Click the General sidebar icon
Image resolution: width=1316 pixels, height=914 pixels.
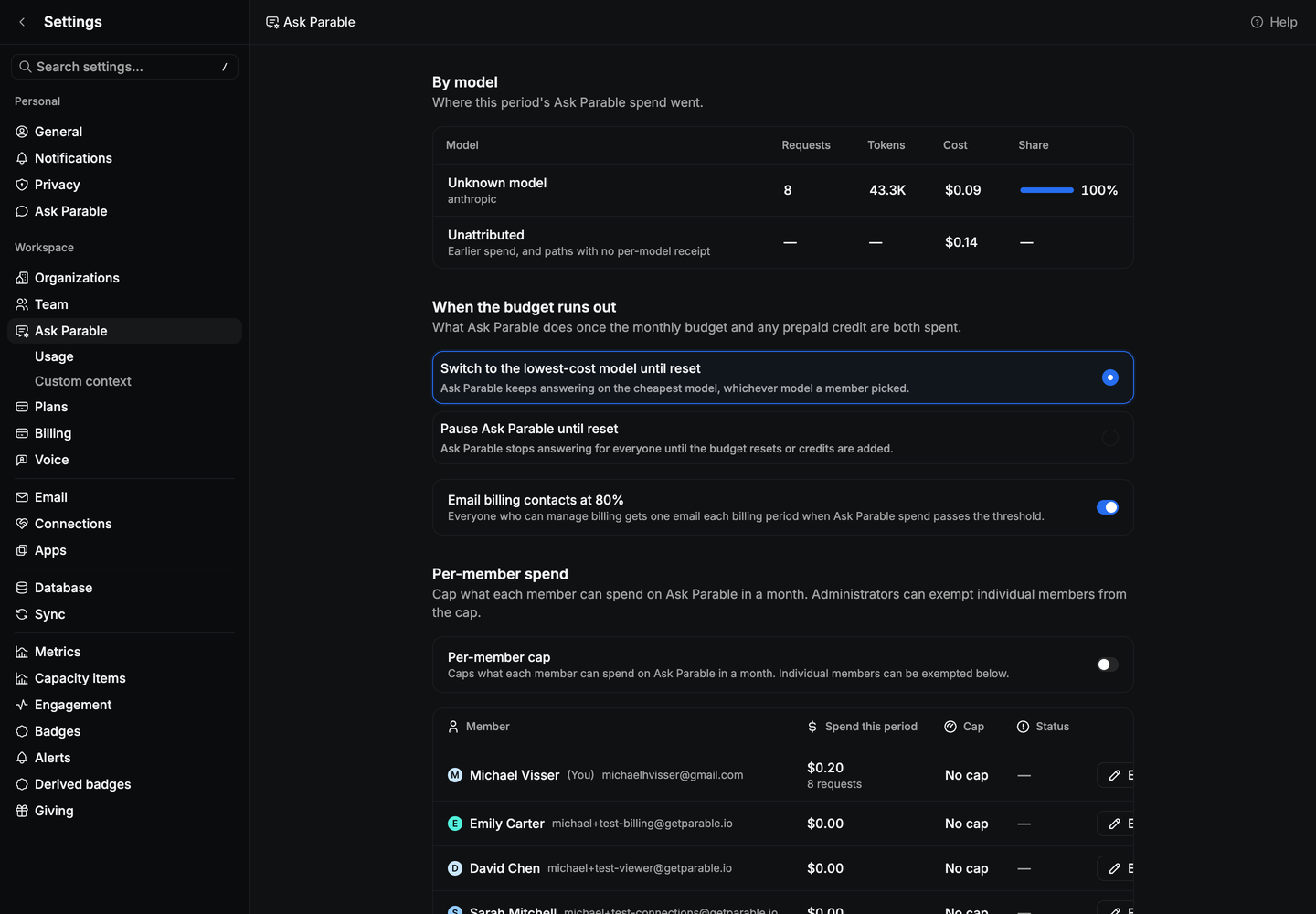click(22, 132)
